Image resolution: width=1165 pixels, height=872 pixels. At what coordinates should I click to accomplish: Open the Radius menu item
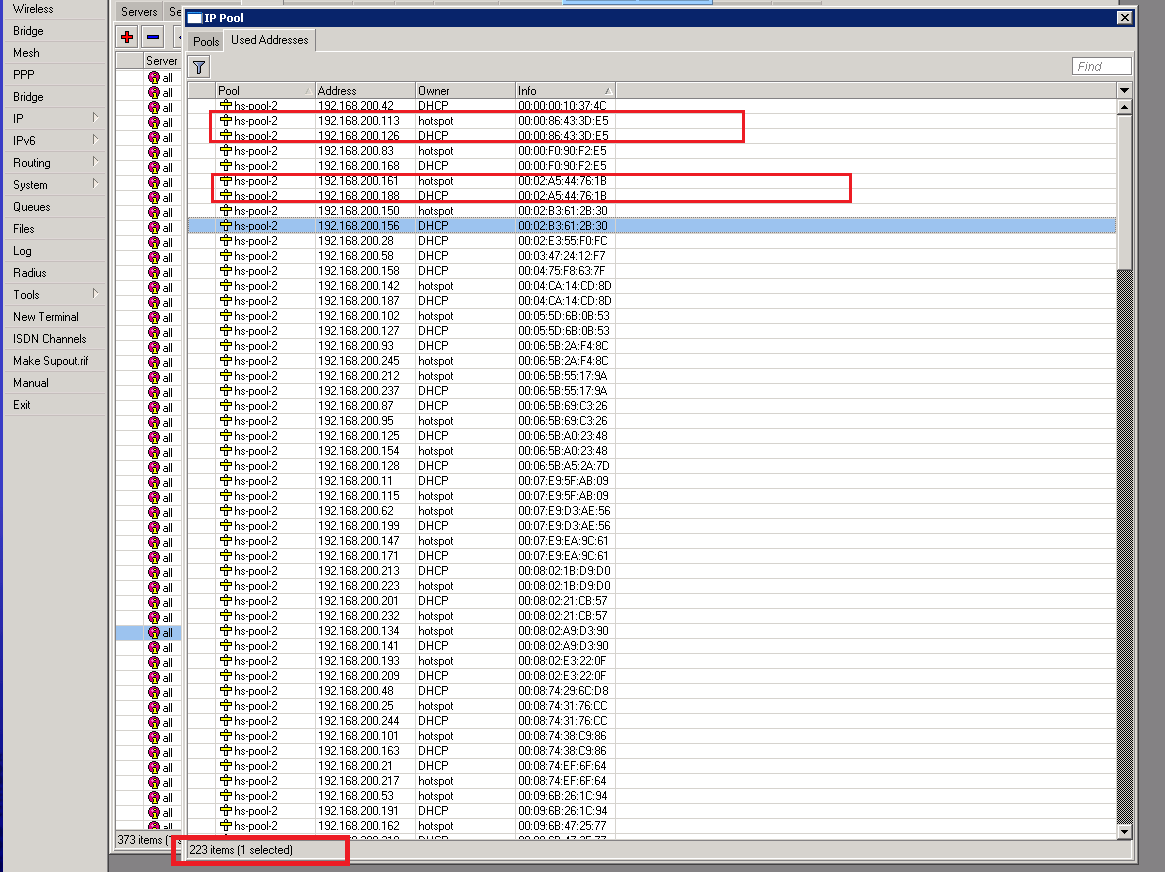(x=30, y=273)
